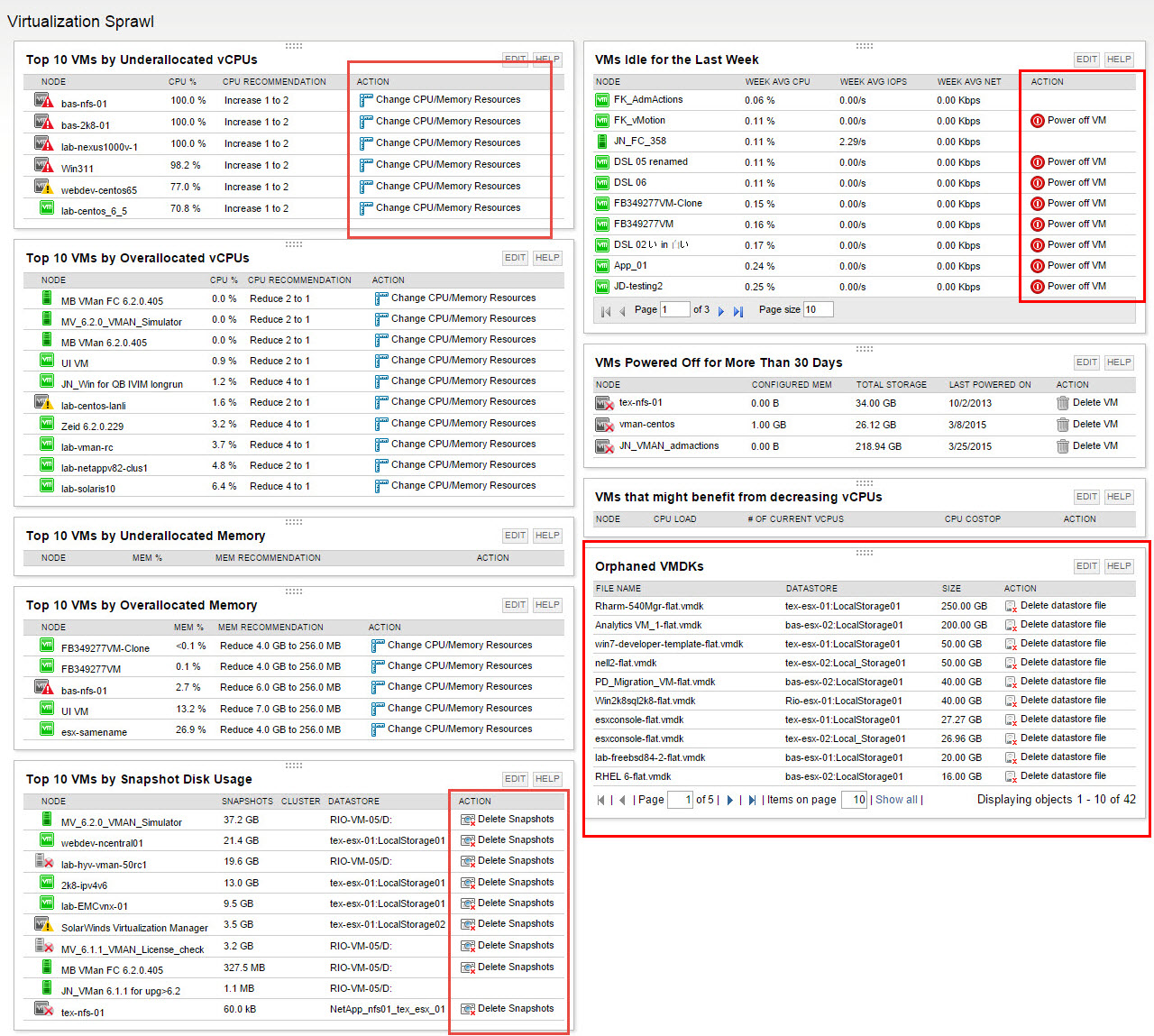The image size is (1154, 1036).
Task: Click the Page field in Orphaned VMDKs pager
Action: (680, 800)
